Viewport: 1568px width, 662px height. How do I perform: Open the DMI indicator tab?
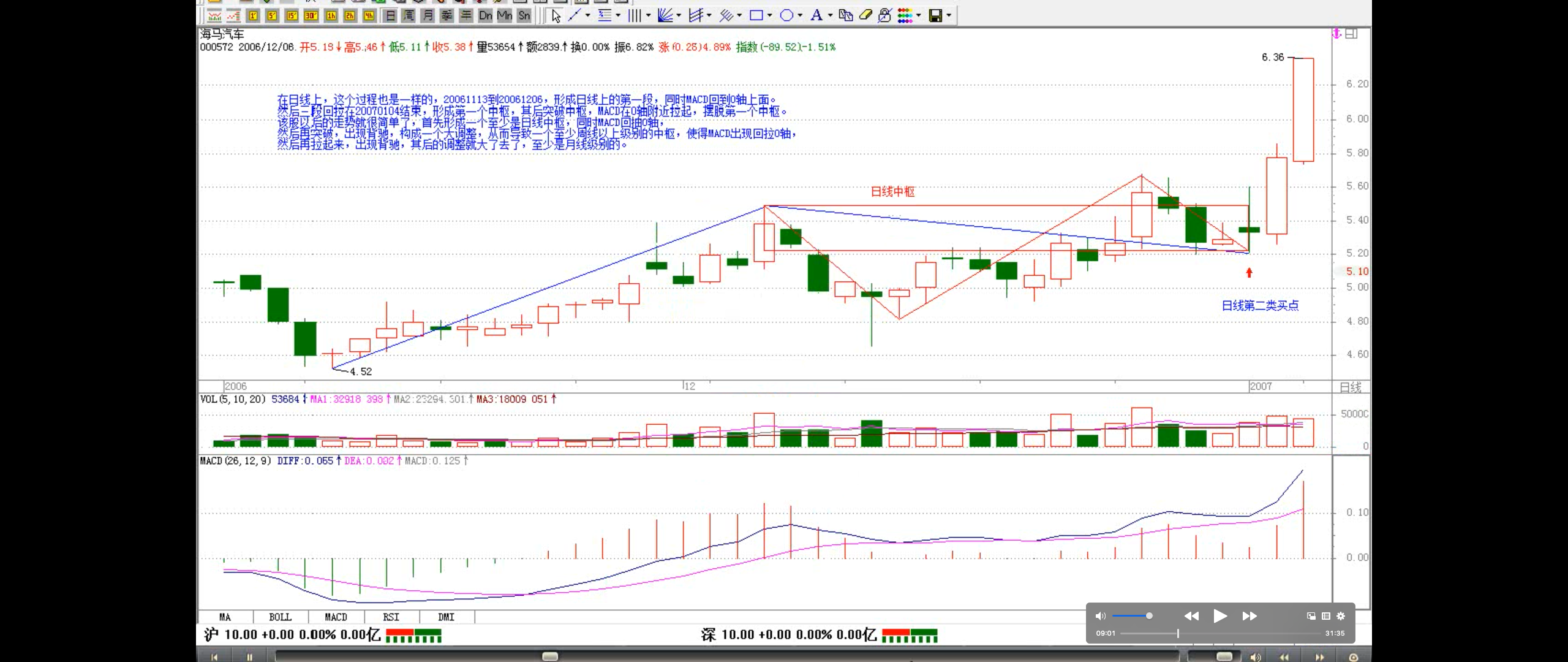click(446, 617)
